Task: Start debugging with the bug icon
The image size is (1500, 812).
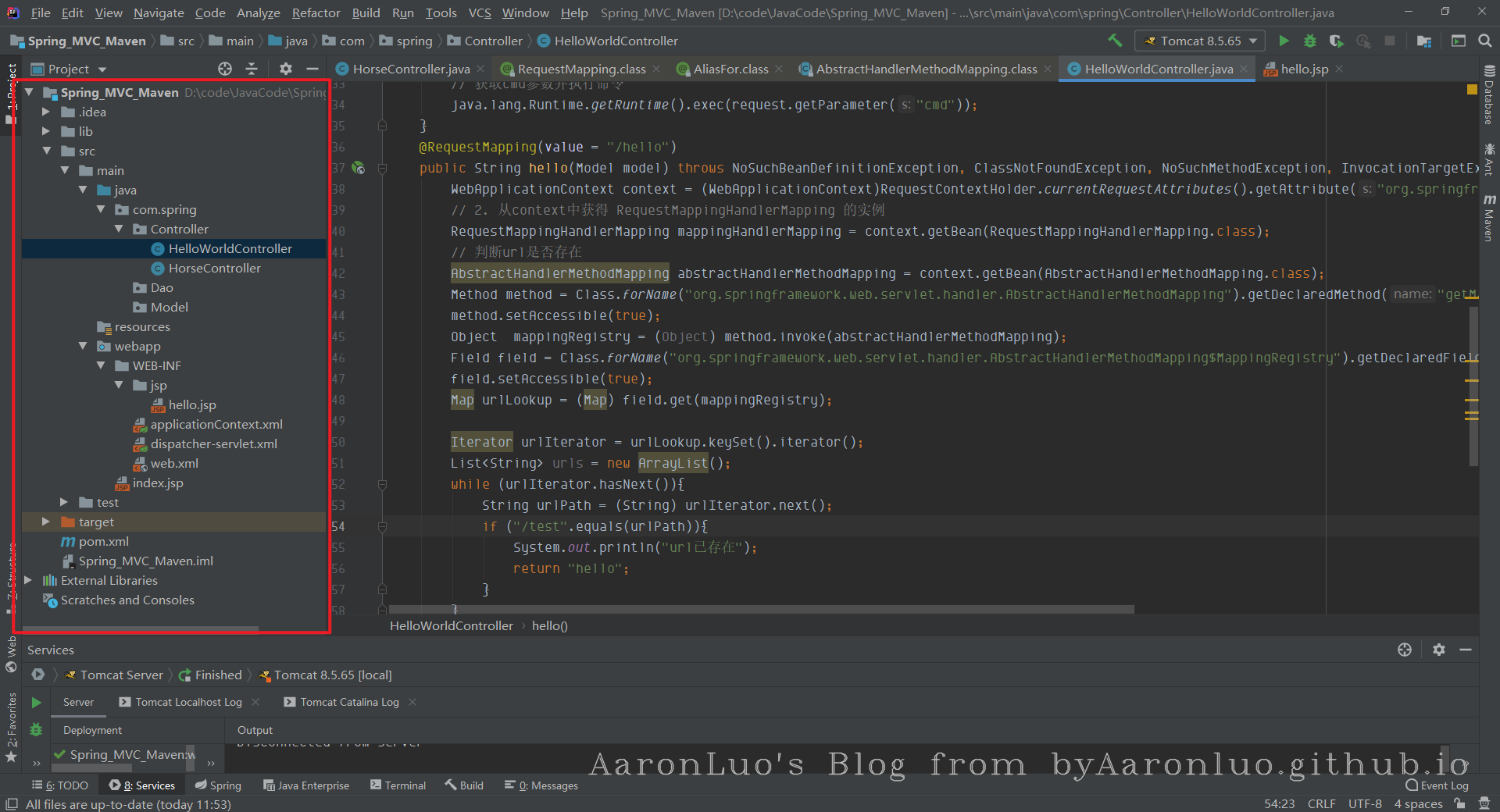Action: 1310,41
